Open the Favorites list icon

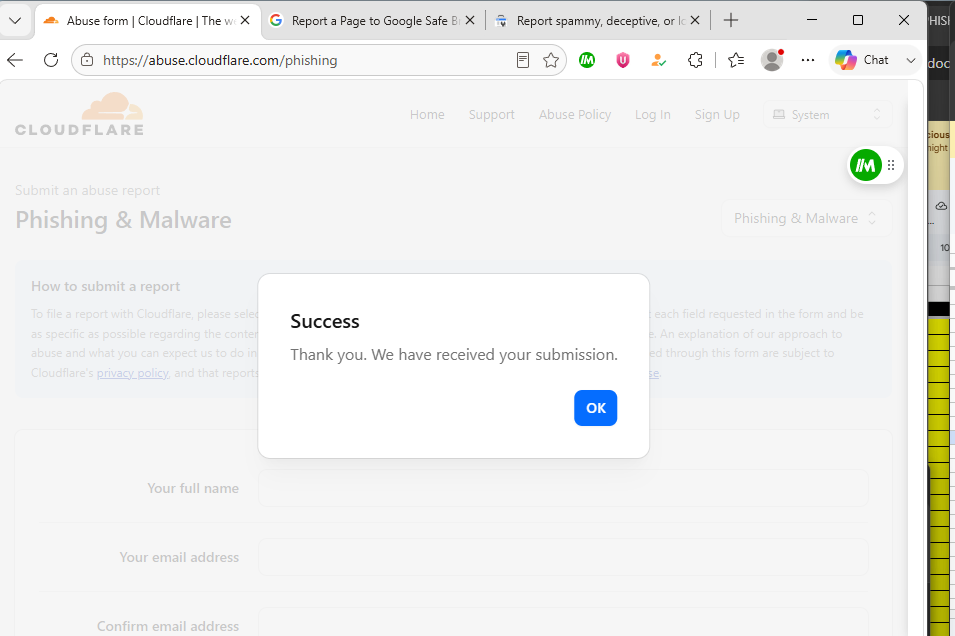point(736,60)
